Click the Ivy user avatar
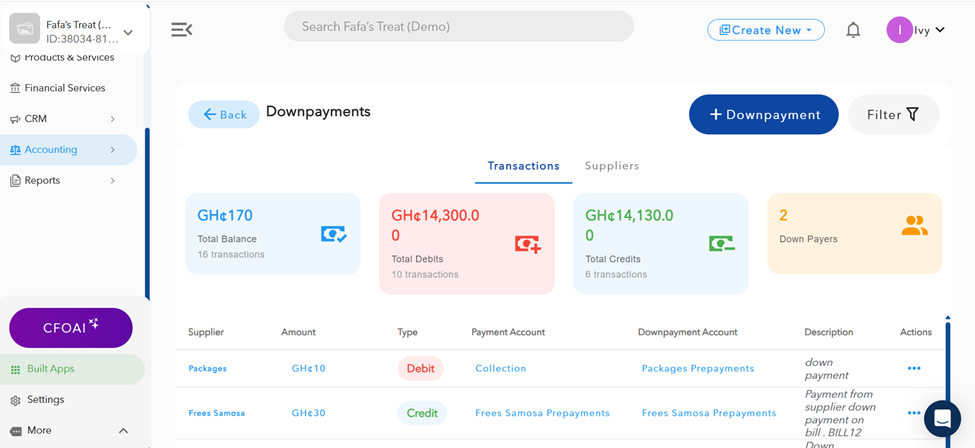Image resolution: width=975 pixels, height=448 pixels. click(x=899, y=30)
